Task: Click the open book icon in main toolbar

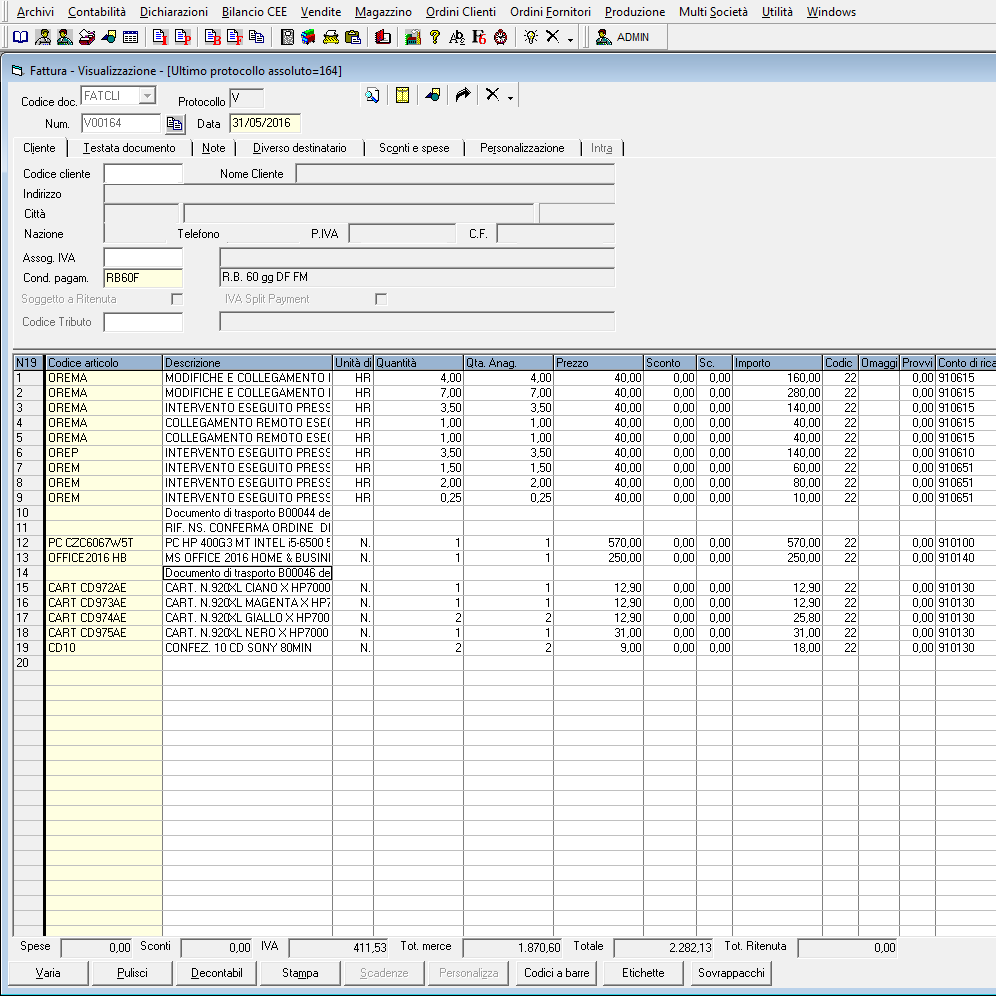Action: point(21,37)
